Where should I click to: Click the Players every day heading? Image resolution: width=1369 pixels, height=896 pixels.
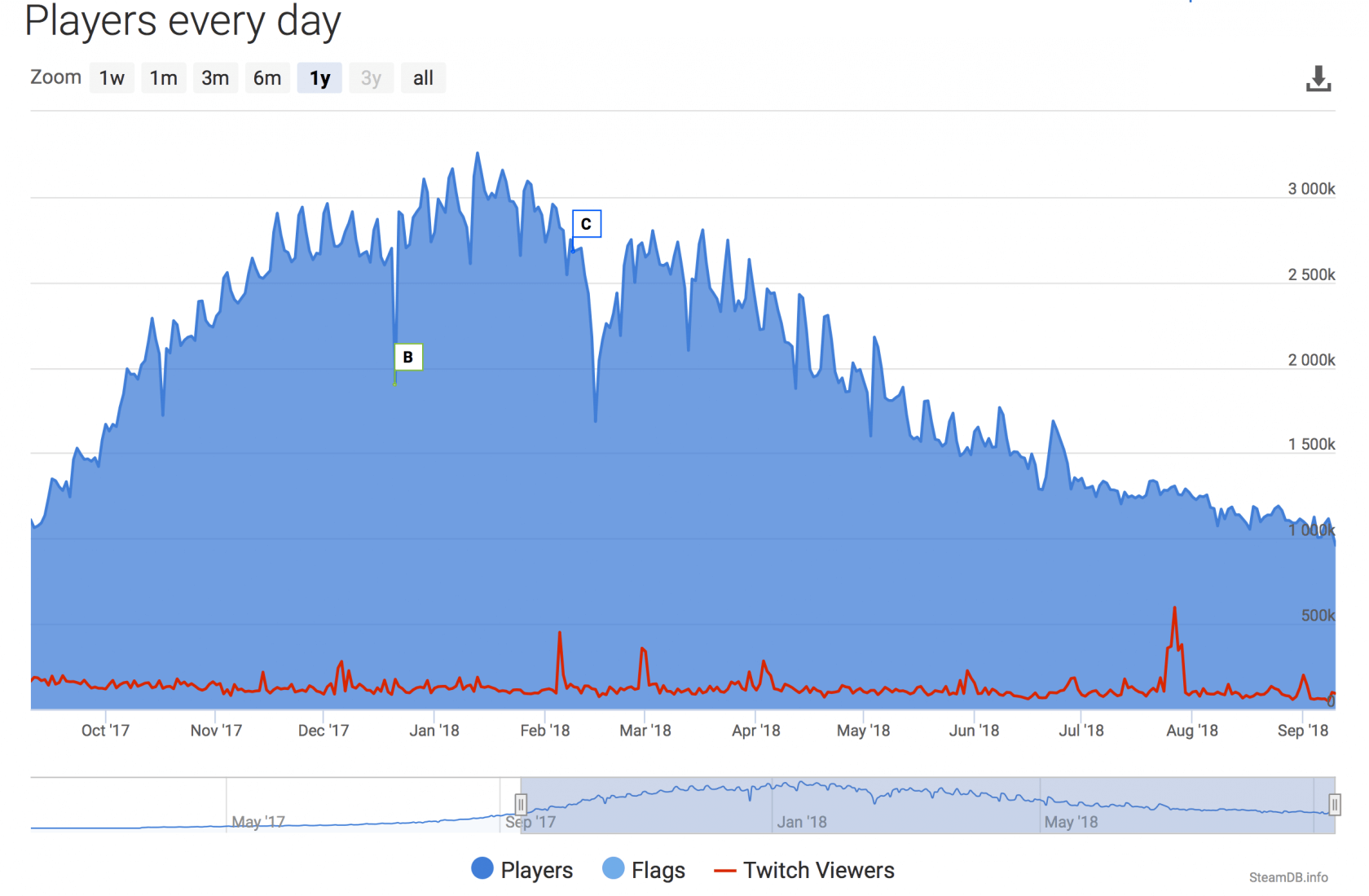pyautogui.click(x=183, y=21)
